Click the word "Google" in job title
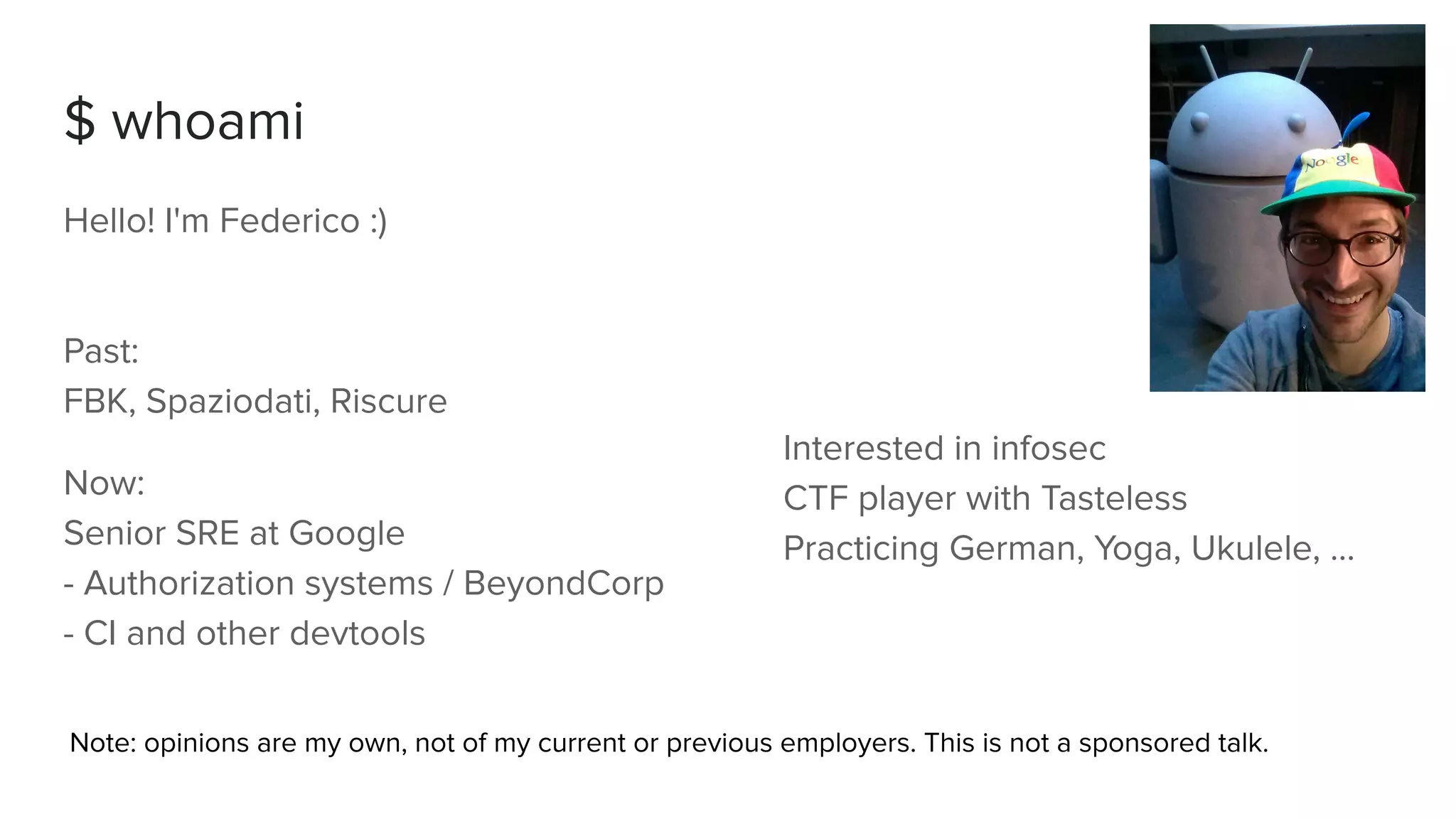 [346, 535]
